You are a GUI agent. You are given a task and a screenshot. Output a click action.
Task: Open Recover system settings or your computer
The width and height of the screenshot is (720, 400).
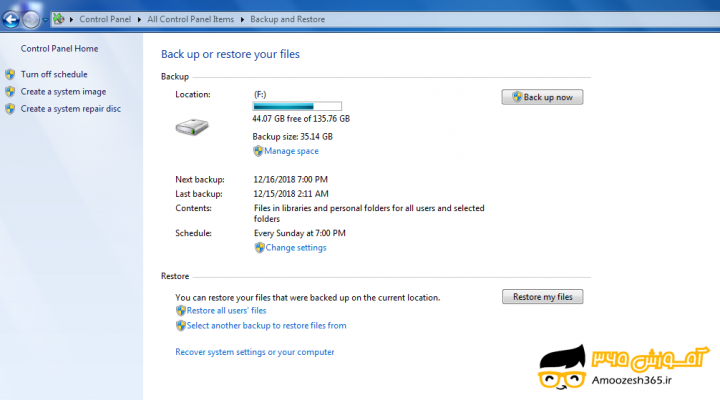[255, 352]
